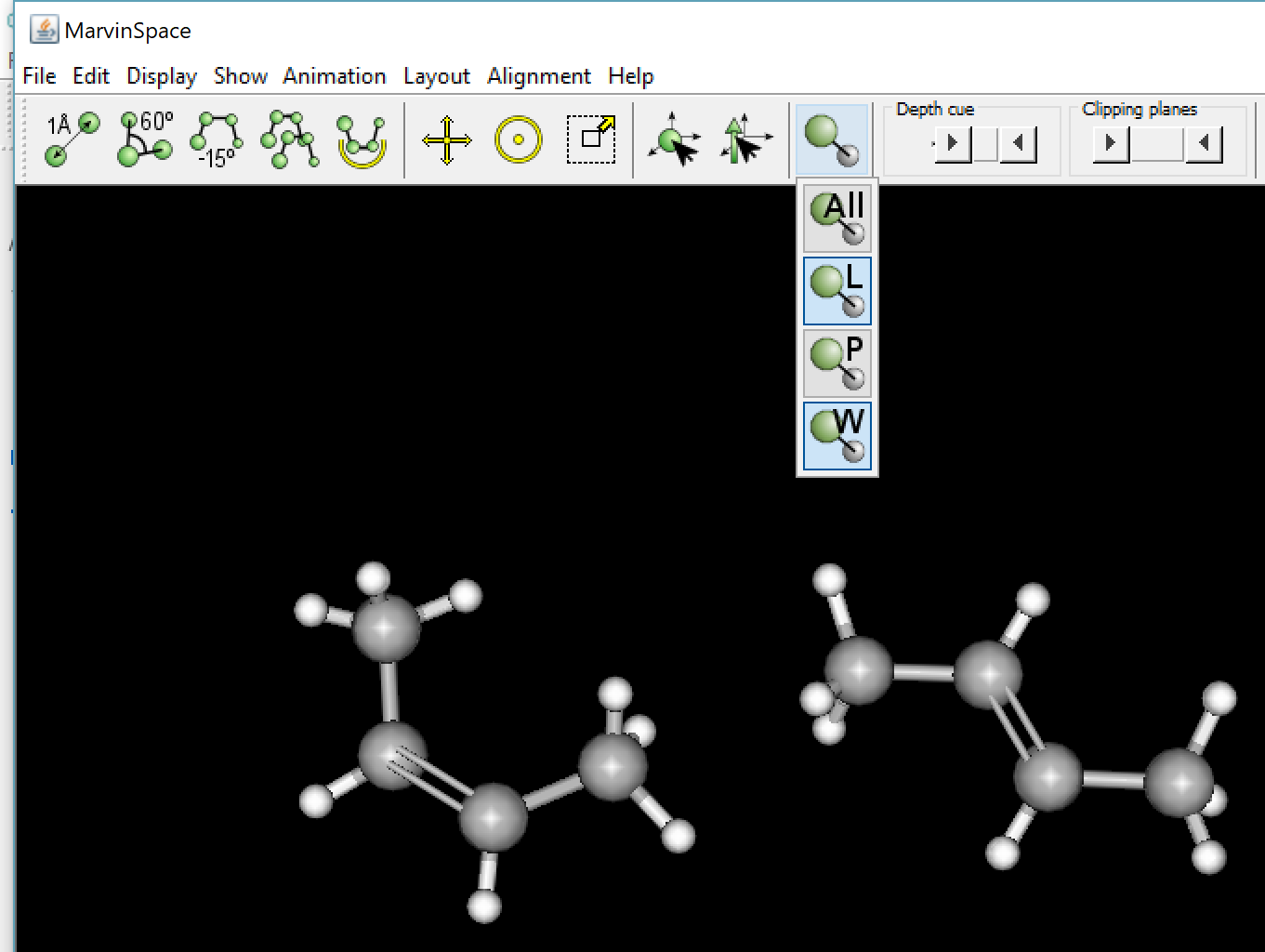The width and height of the screenshot is (1265, 952).
Task: Open the Animation menu
Action: [335, 76]
